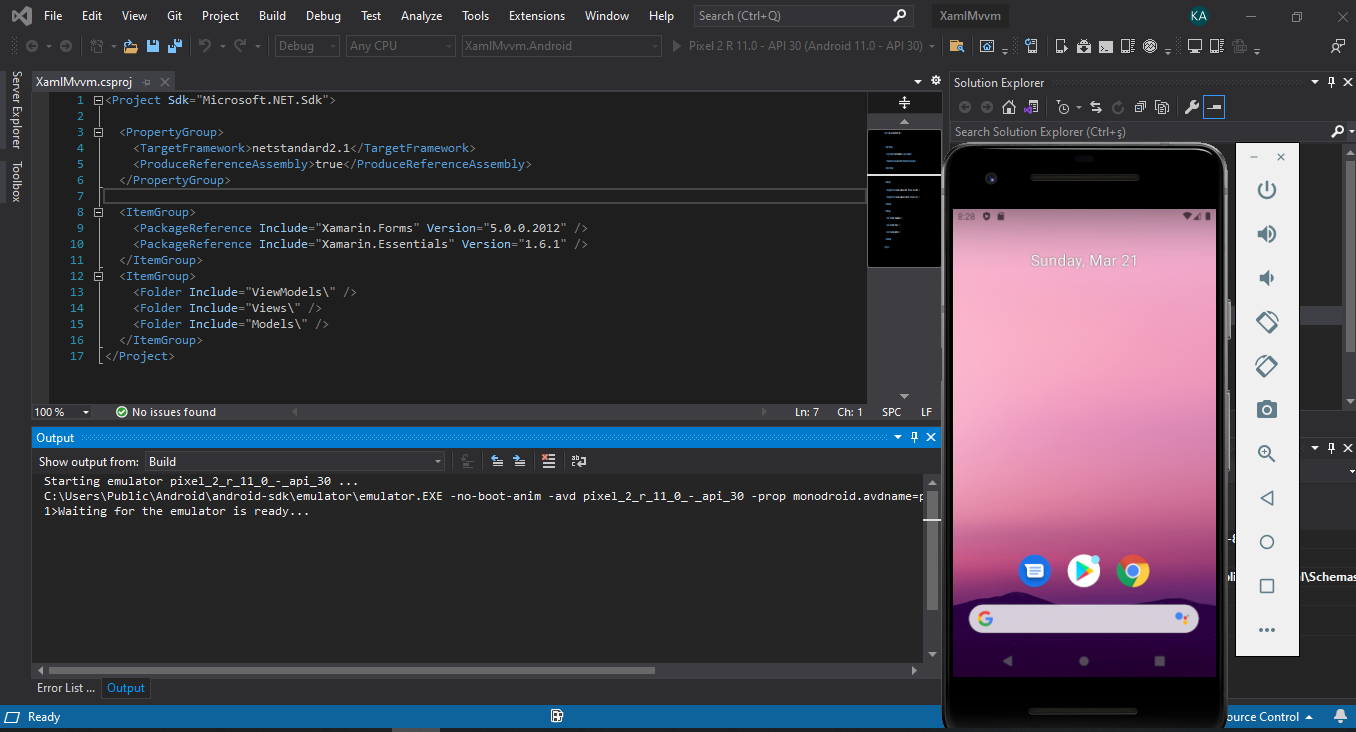Open Chrome on the emulator home screen

(1133, 571)
